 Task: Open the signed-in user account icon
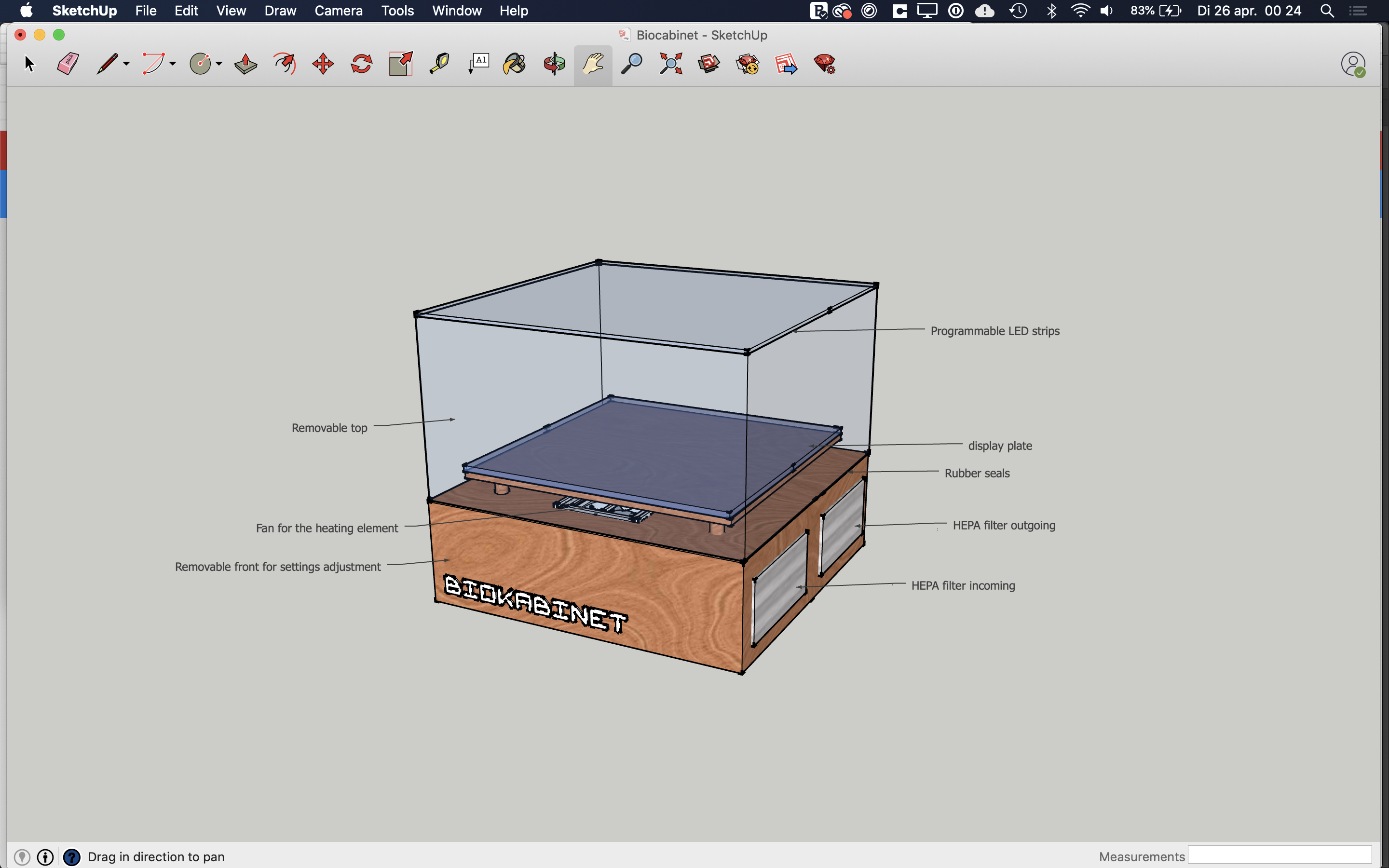pyautogui.click(x=1353, y=64)
